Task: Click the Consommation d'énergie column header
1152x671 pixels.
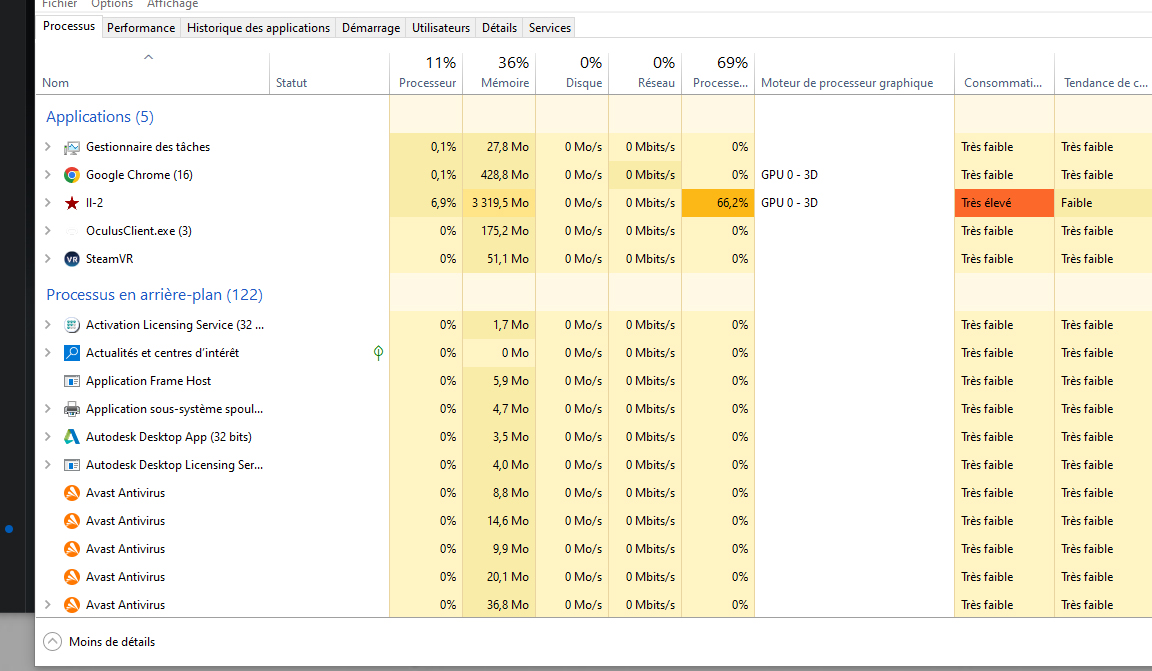Action: [1004, 73]
